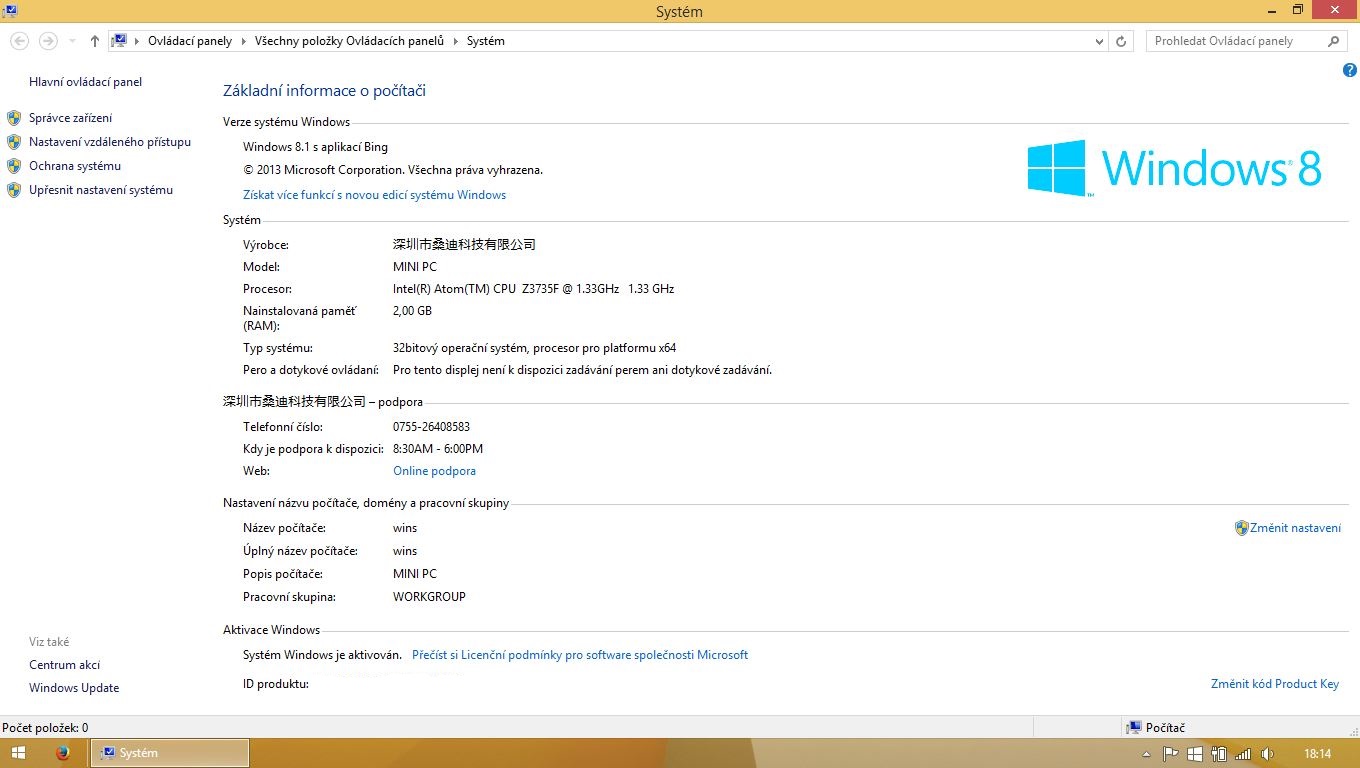This screenshot has width=1360, height=768.
Task: Open Centrum akcí link
Action: (x=65, y=665)
